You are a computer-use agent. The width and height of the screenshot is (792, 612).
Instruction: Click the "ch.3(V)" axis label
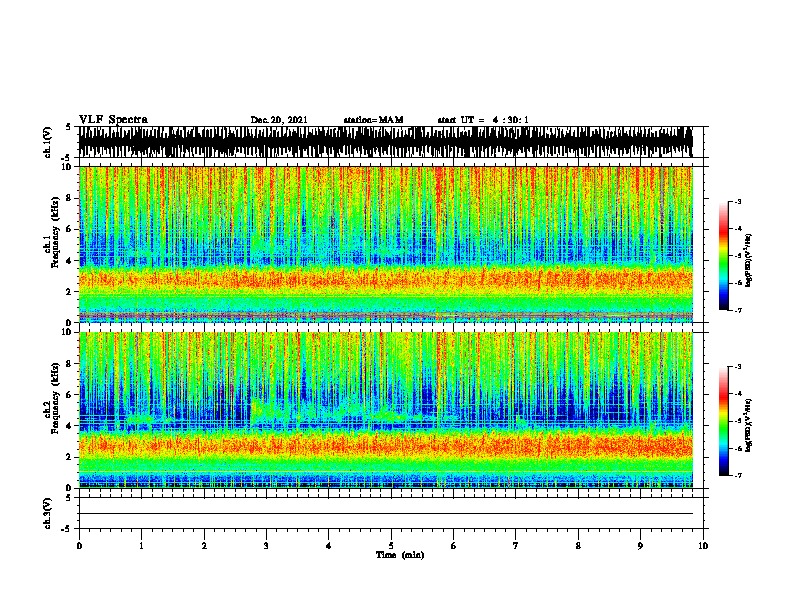48,513
